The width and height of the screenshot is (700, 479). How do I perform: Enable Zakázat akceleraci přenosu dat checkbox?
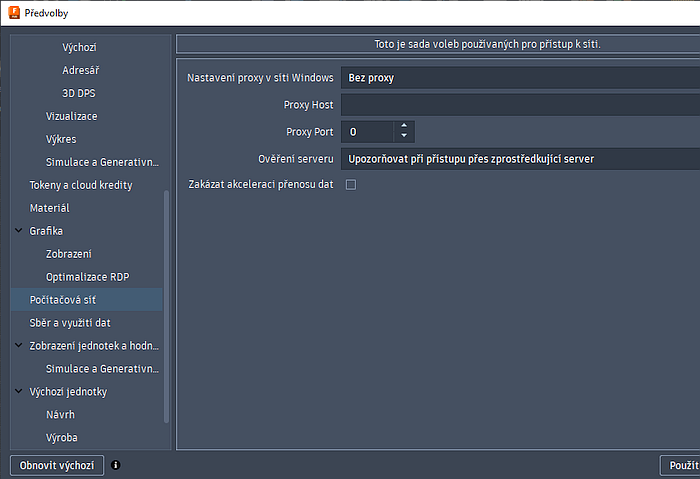pos(350,185)
